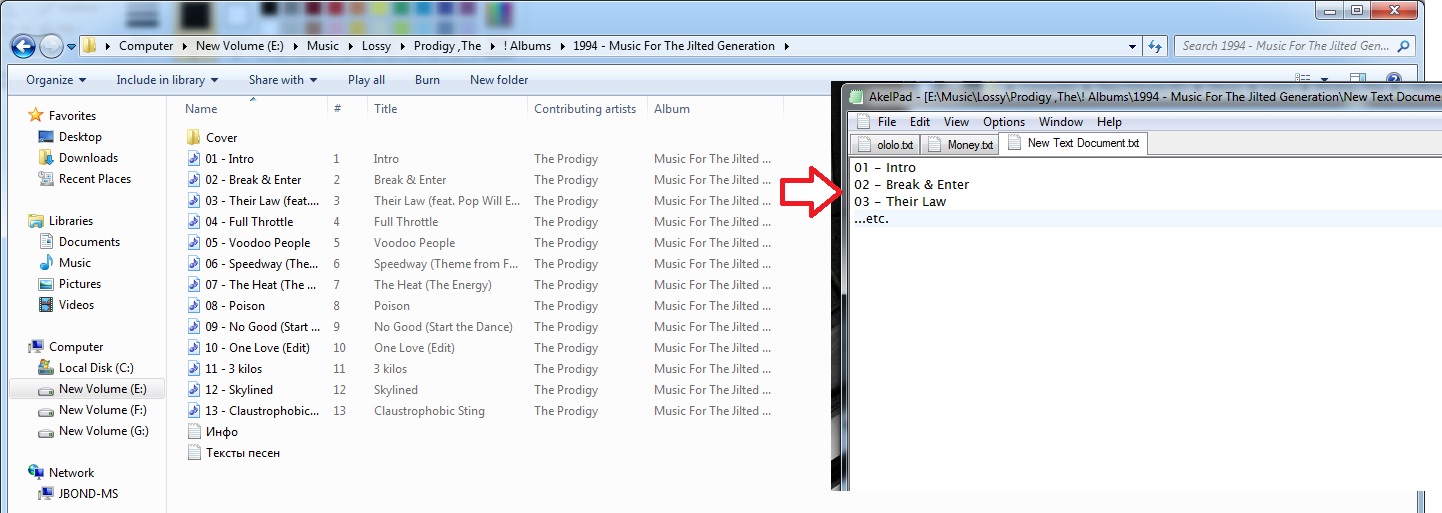Select the file icon for 08 - Poison
This screenshot has height=513, width=1442.
[194, 306]
